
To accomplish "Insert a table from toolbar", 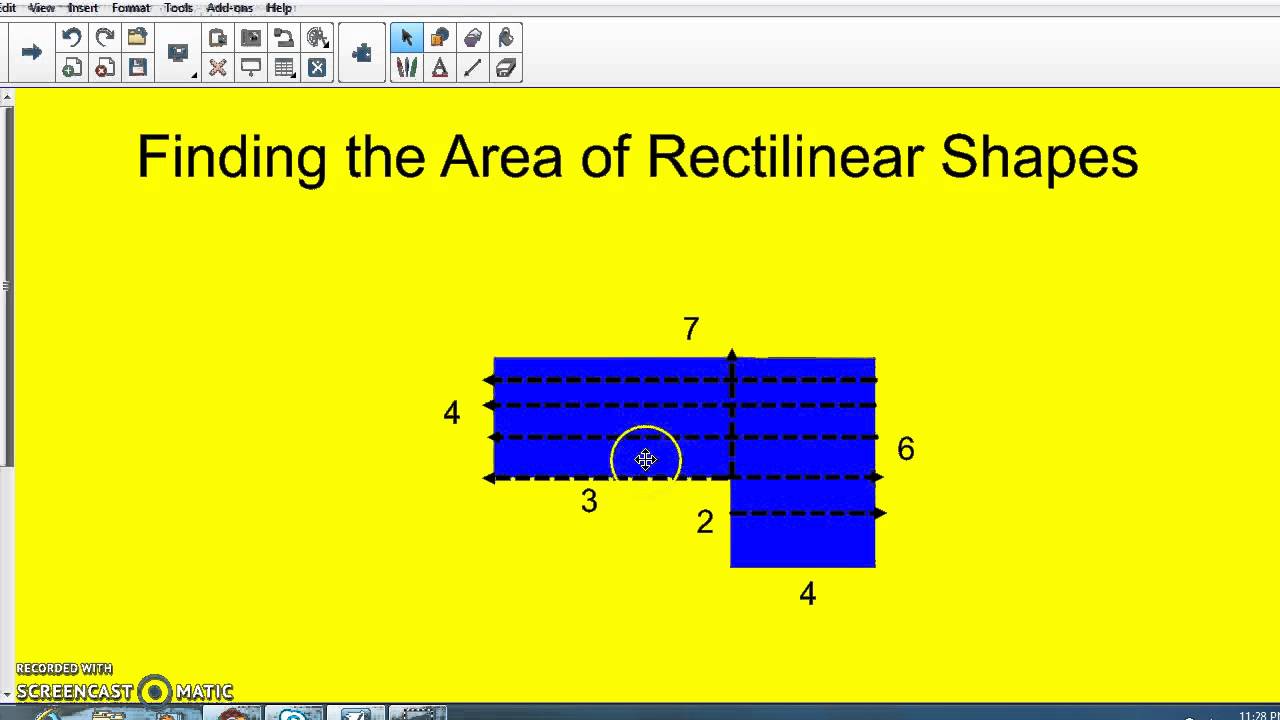I will tap(284, 68).
